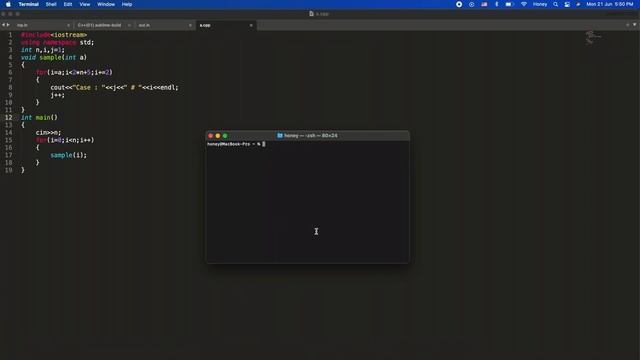The image size is (640, 360).
Task: Minimize the Terminal window with yellow button
Action: tap(218, 136)
